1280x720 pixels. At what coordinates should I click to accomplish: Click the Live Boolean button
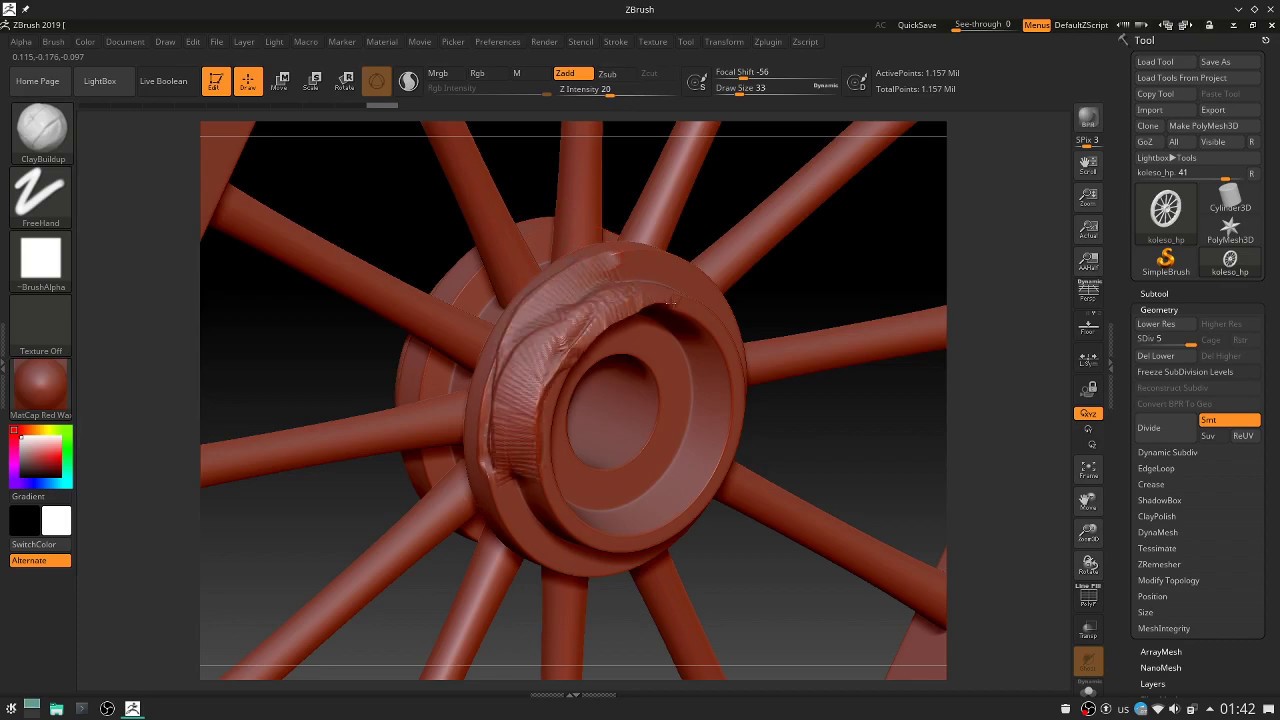[x=163, y=81]
